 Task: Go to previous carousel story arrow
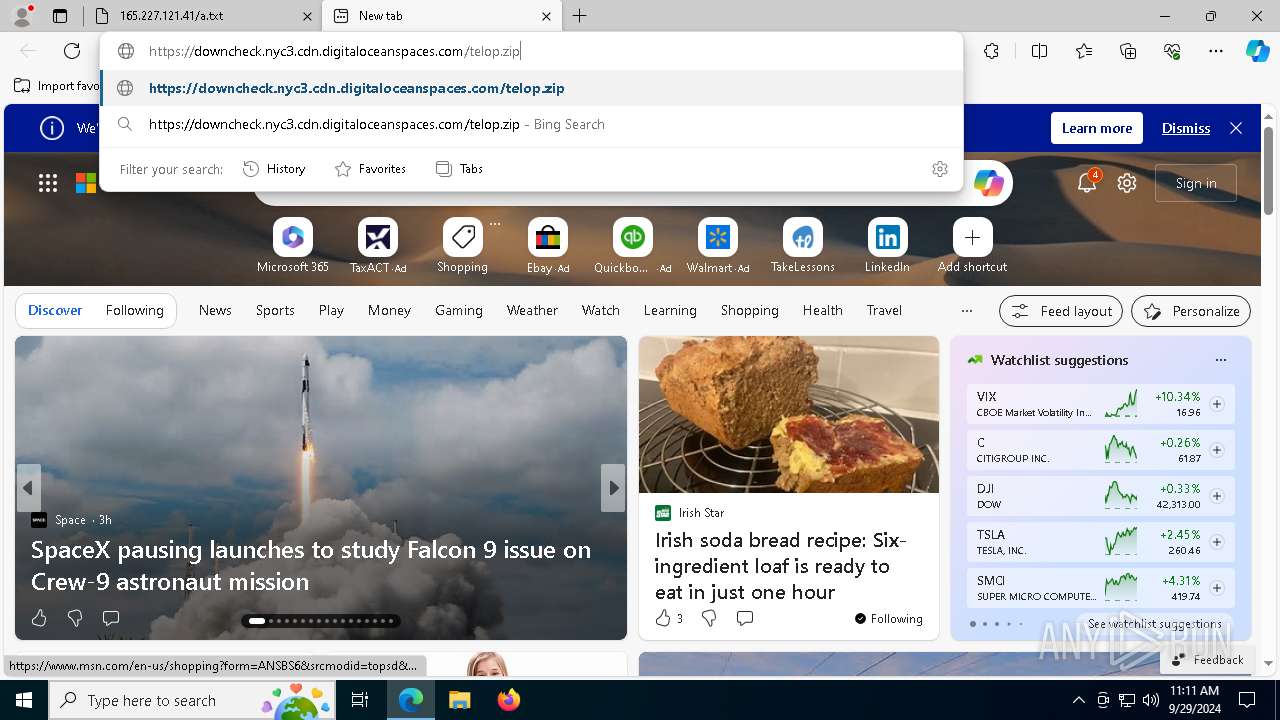coord(28,488)
